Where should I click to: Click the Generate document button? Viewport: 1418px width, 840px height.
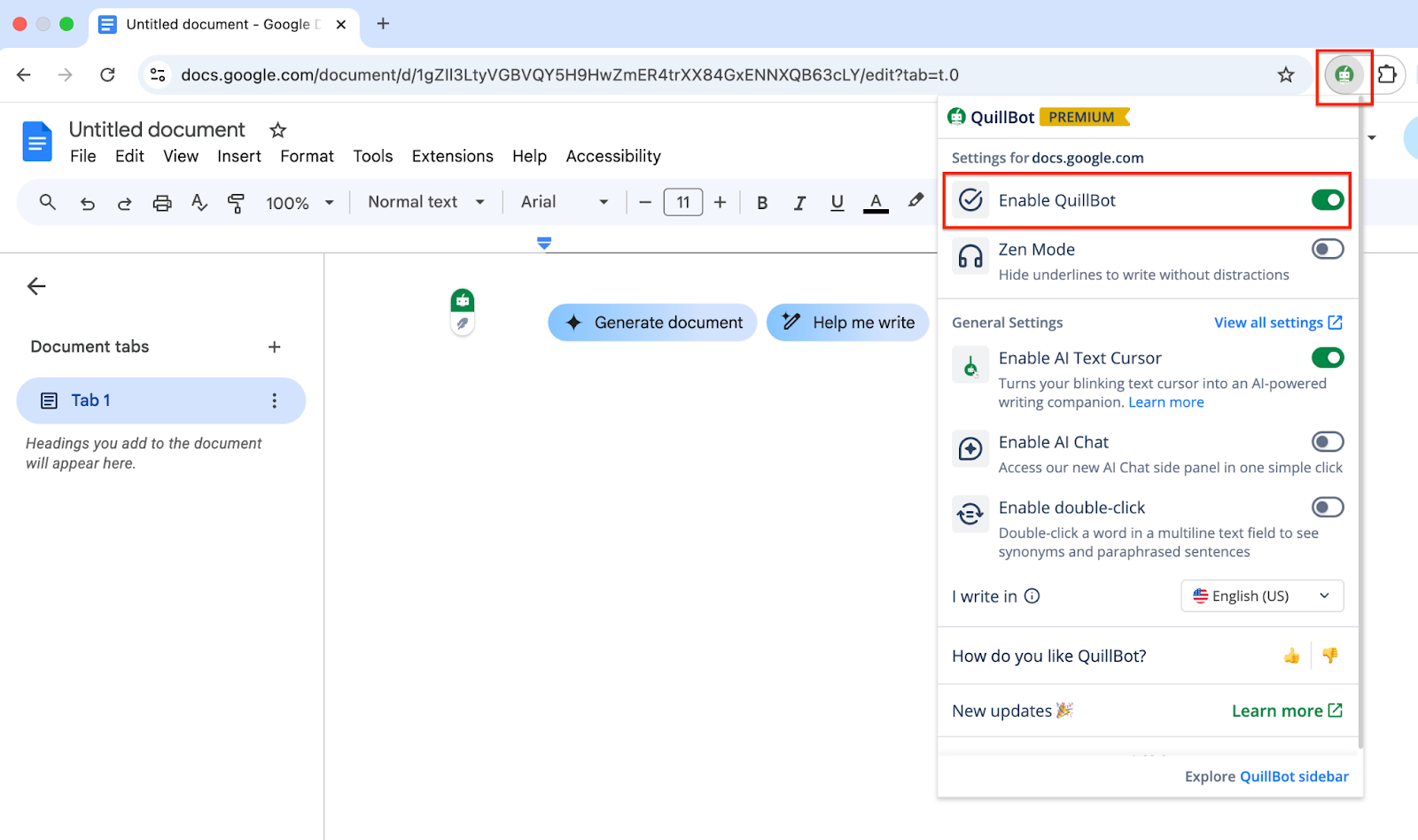pyautogui.click(x=652, y=323)
